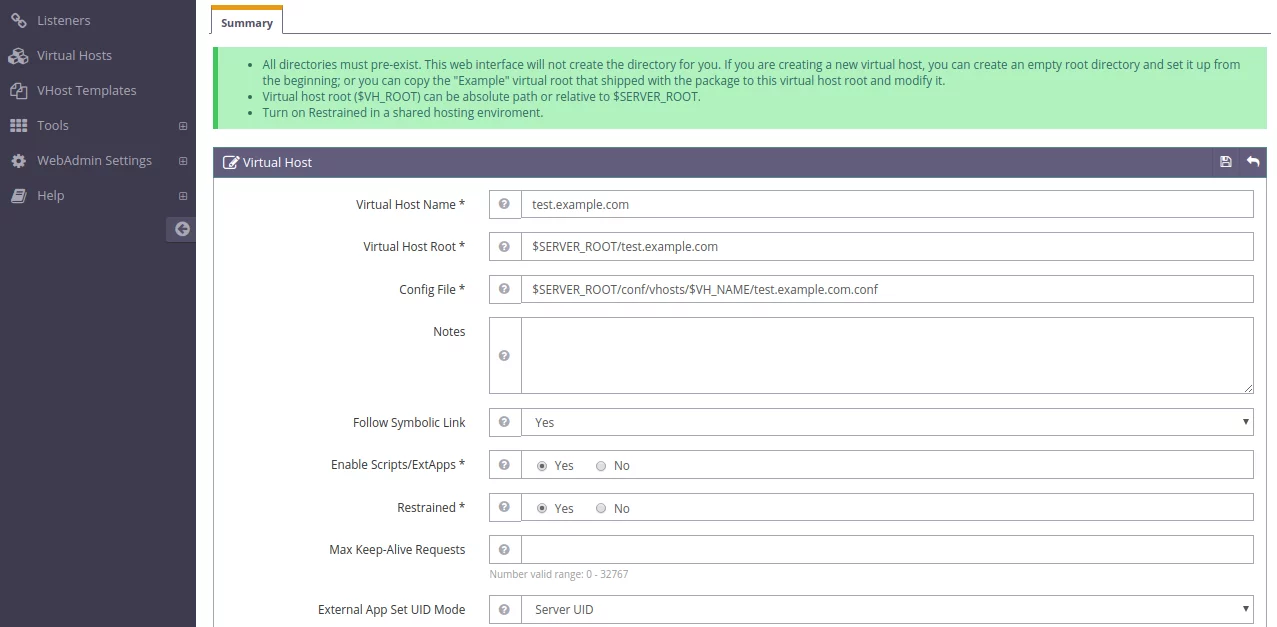Click inside the Notes text area
This screenshot has height=627, width=1277.
point(887,356)
